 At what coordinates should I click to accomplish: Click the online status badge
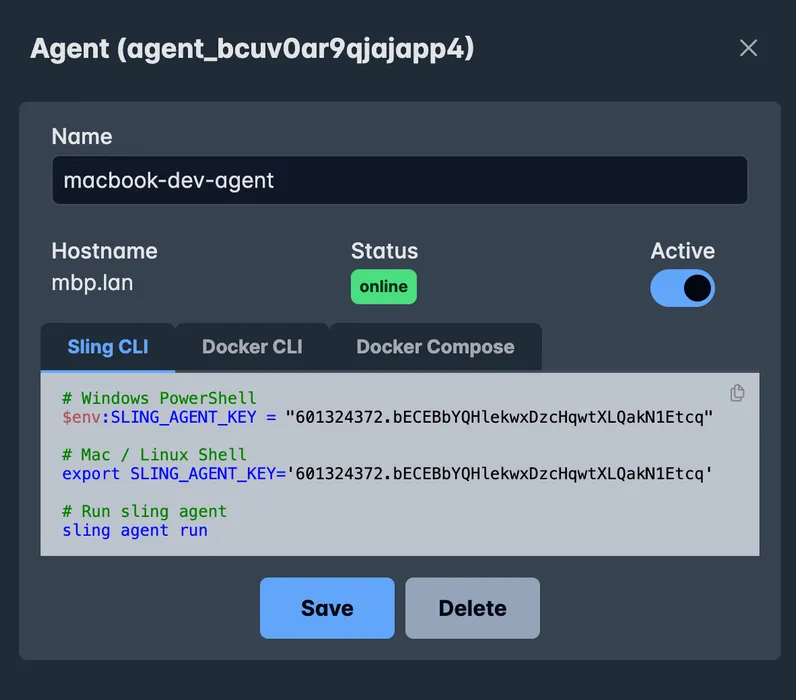(x=384, y=287)
